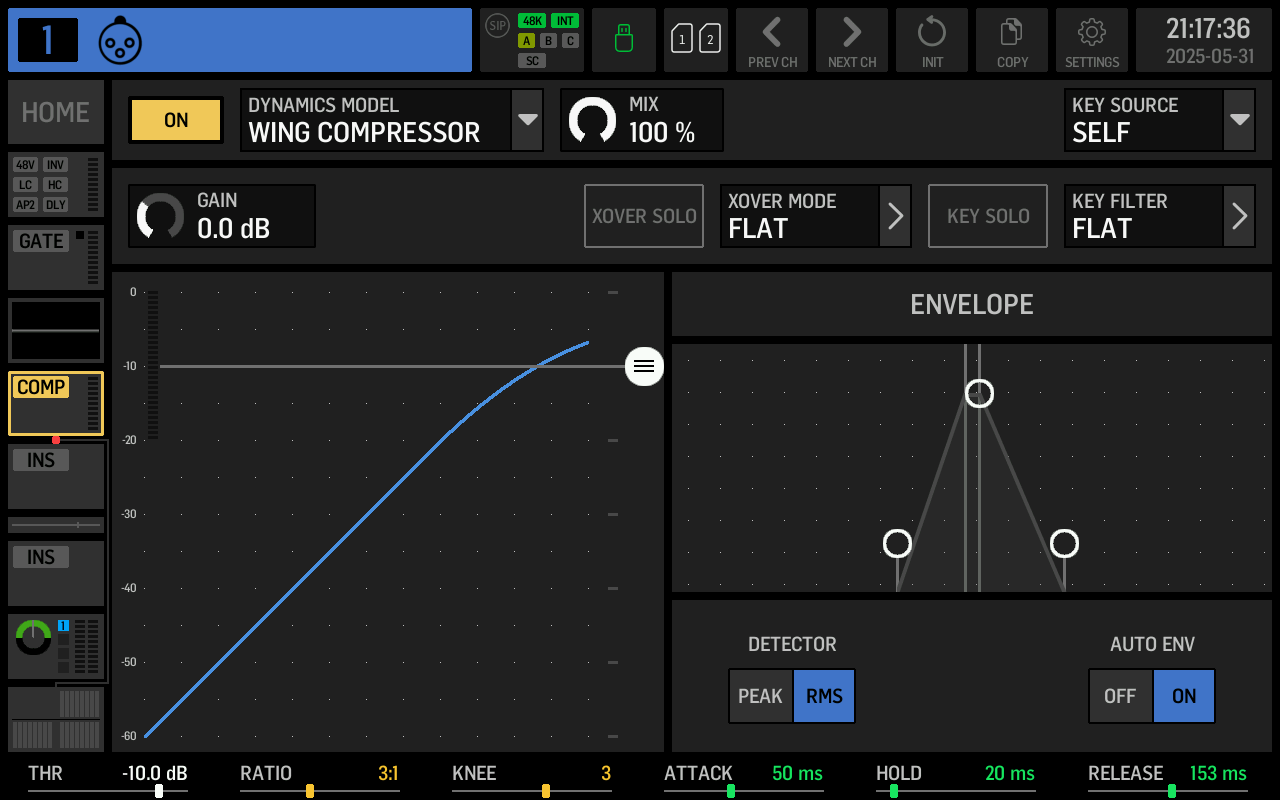
Task: Expand the XOVER MODE options
Action: 895,216
